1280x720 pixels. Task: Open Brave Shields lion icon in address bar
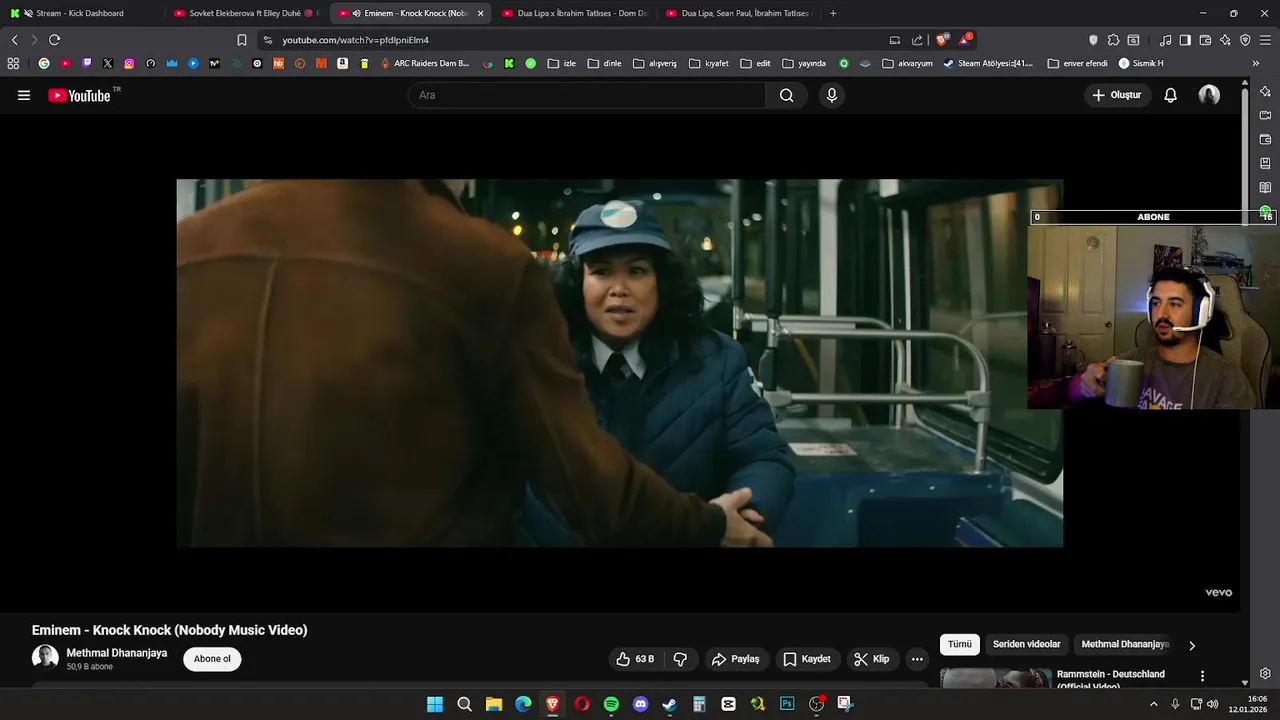pyautogui.click(x=942, y=40)
